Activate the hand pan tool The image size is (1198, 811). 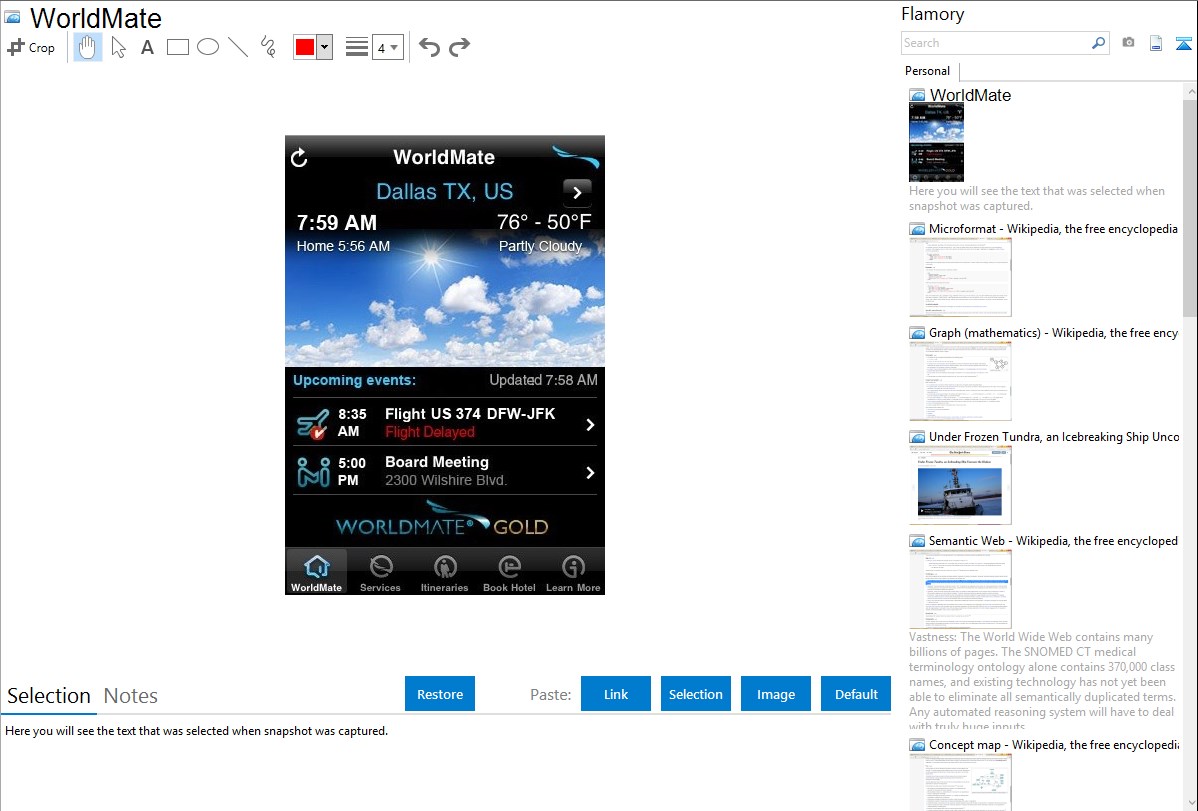(88, 47)
